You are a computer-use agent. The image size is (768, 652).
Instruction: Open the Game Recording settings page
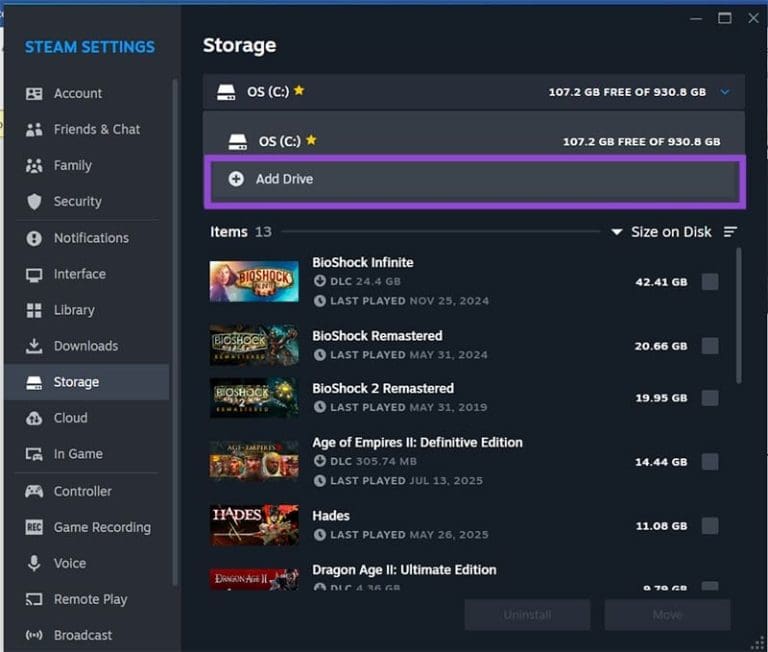[102, 527]
